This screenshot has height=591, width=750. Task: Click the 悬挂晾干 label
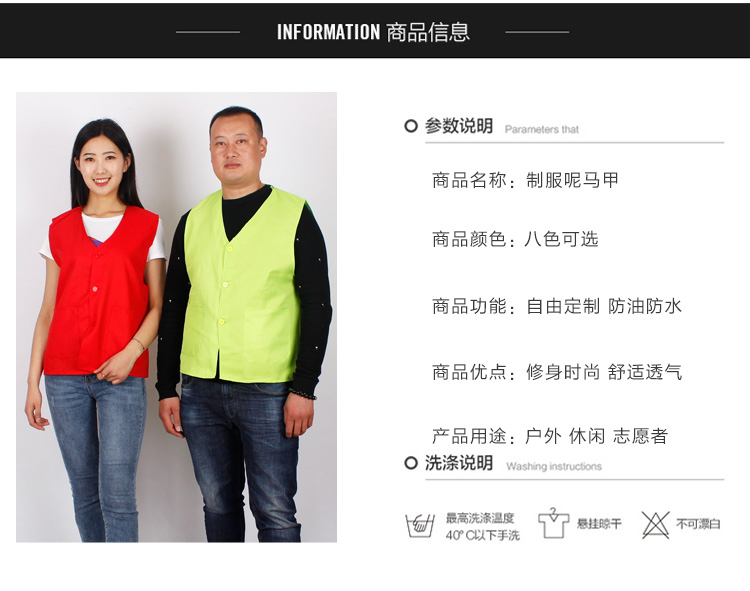pos(599,524)
